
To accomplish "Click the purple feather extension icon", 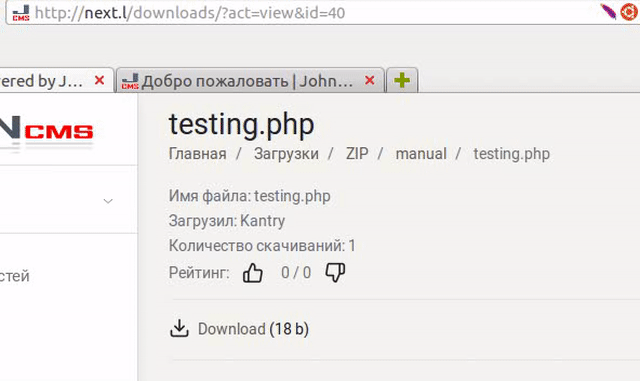I will [608, 11].
